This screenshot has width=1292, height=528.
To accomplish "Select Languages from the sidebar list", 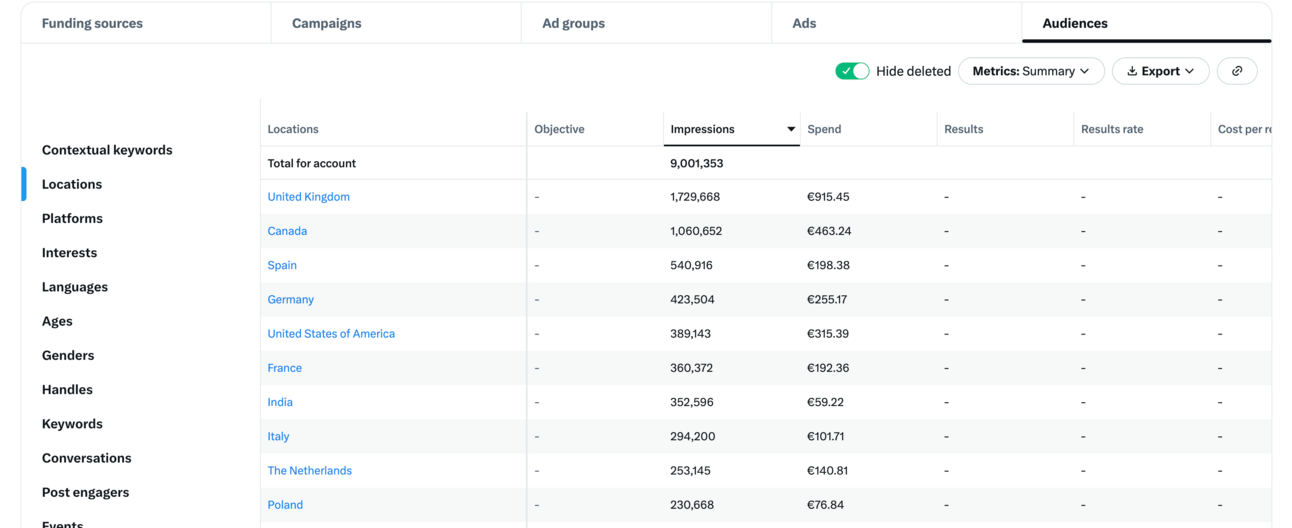I will [75, 287].
